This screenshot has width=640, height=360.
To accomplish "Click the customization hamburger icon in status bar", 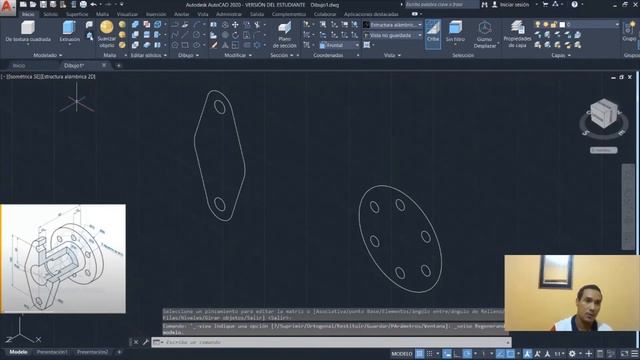I will 635,353.
